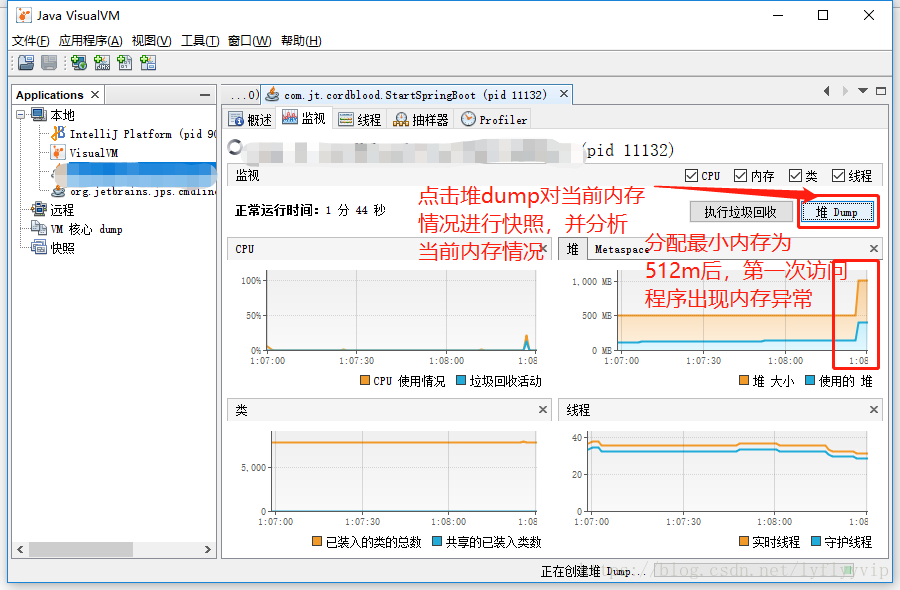Click the Load snapshot toolbar icon
Screen dimensions: 900x590
26,63
